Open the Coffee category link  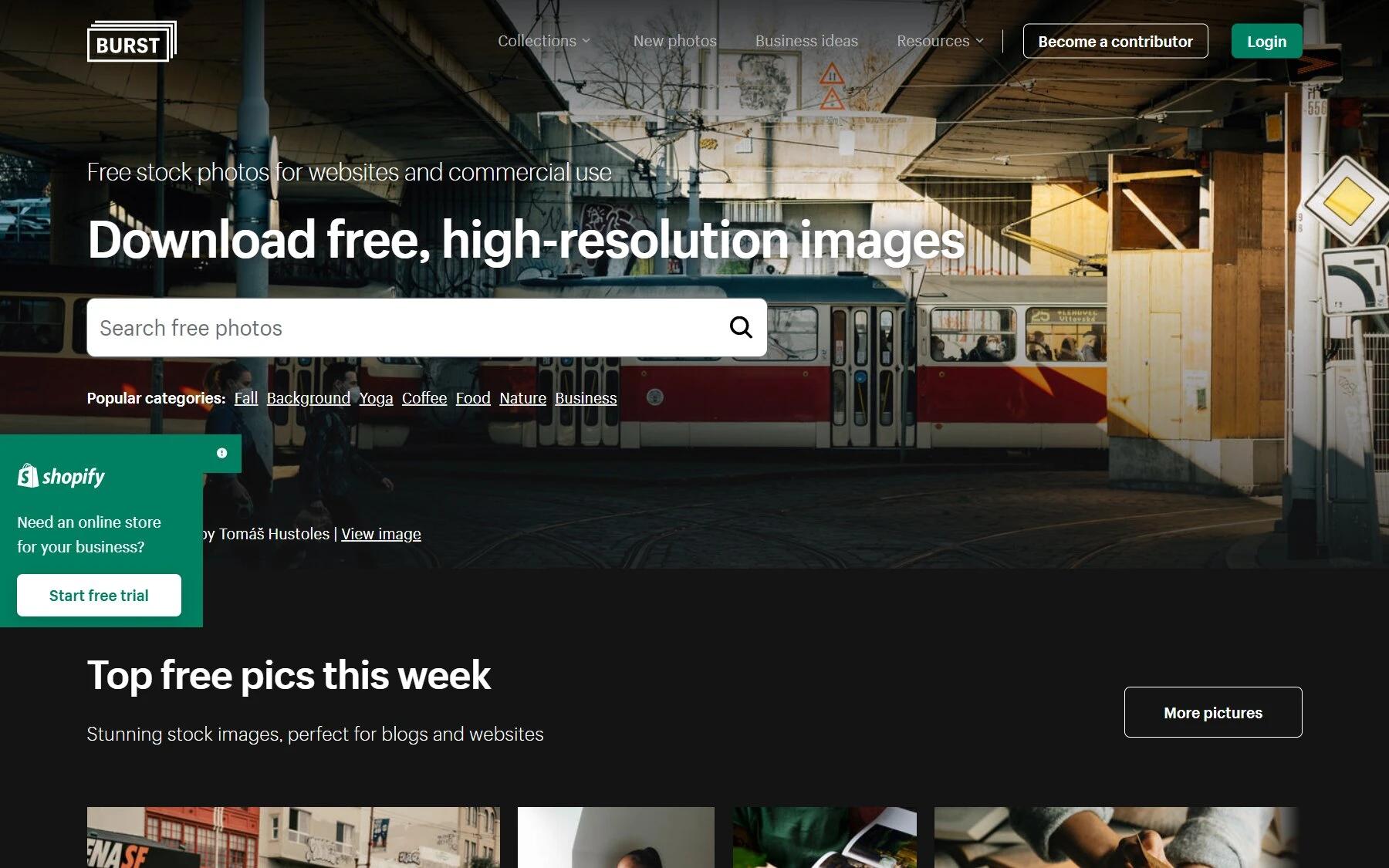coord(424,398)
